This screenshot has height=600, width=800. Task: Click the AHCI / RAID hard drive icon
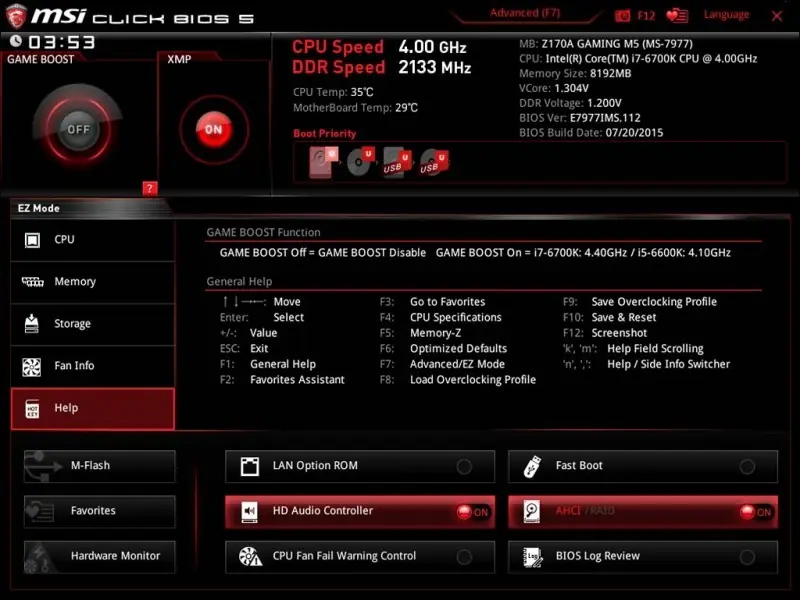[532, 511]
